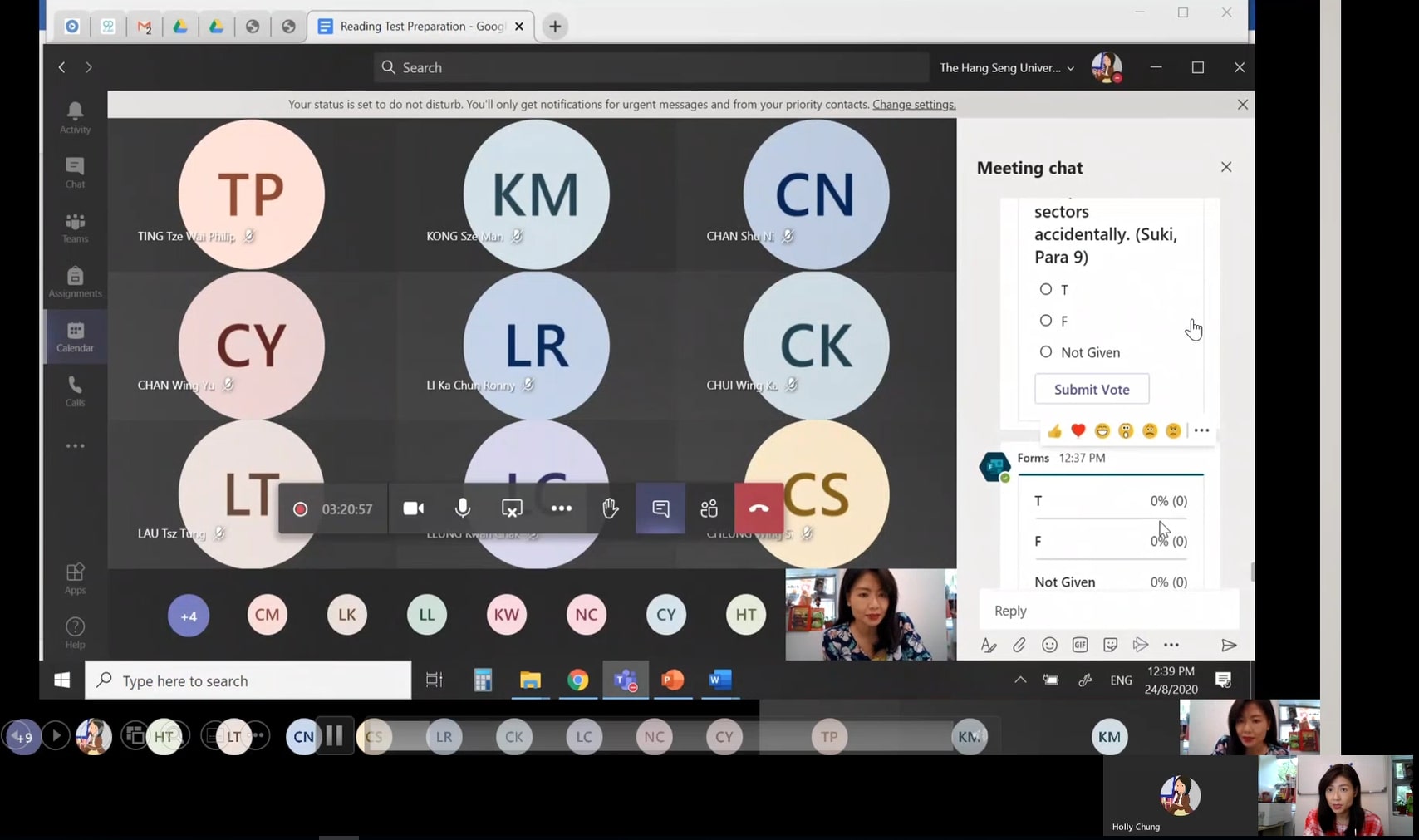Image resolution: width=1419 pixels, height=840 pixels.
Task: Select the 'T' poll option
Action: point(1046,289)
